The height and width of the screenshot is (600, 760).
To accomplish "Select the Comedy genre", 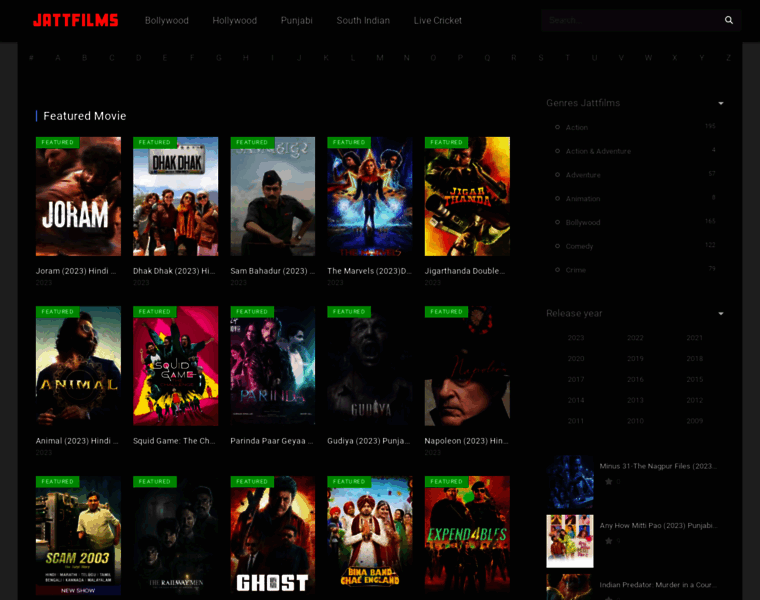I will [579, 246].
